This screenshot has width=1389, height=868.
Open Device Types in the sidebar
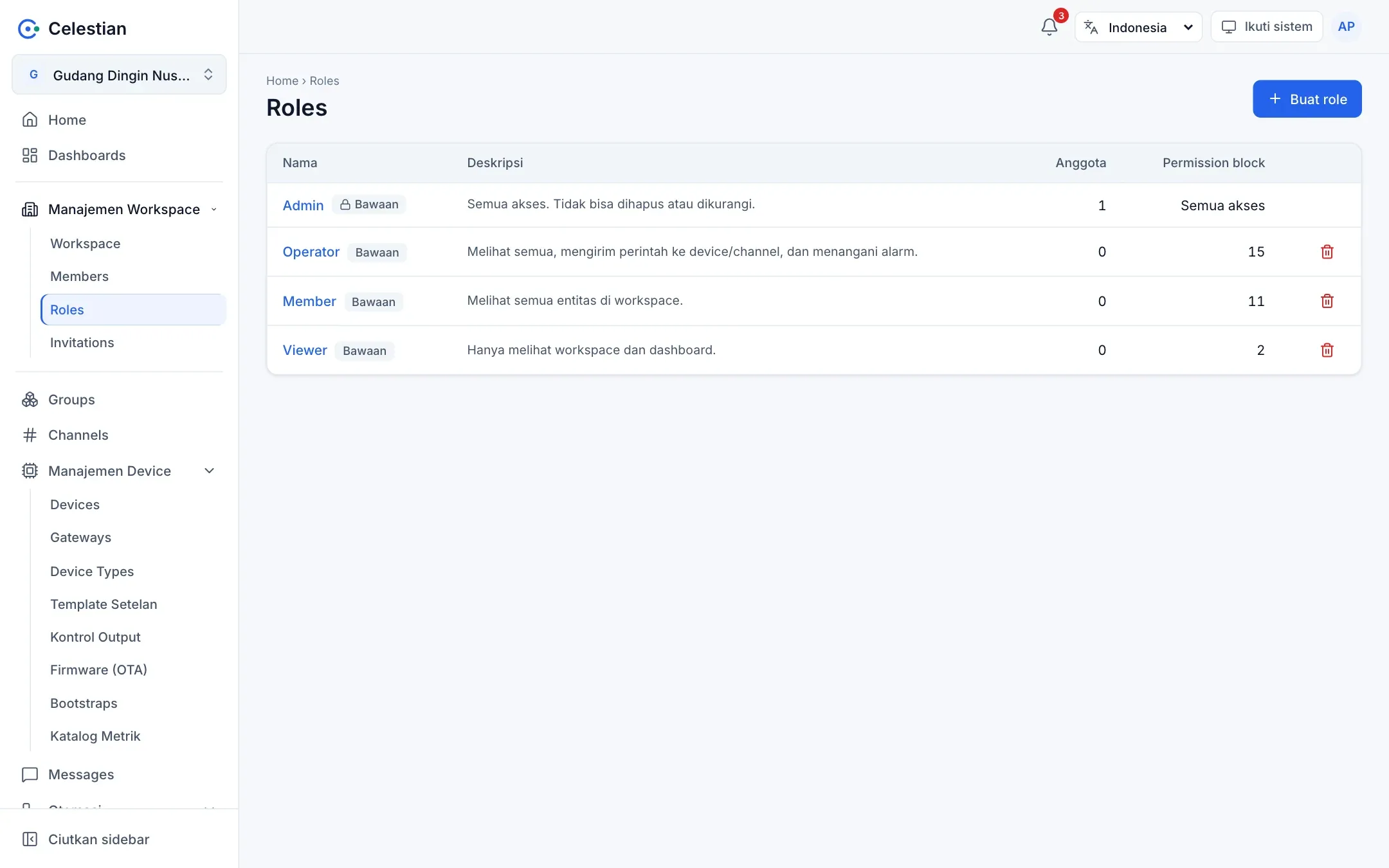pos(92,572)
